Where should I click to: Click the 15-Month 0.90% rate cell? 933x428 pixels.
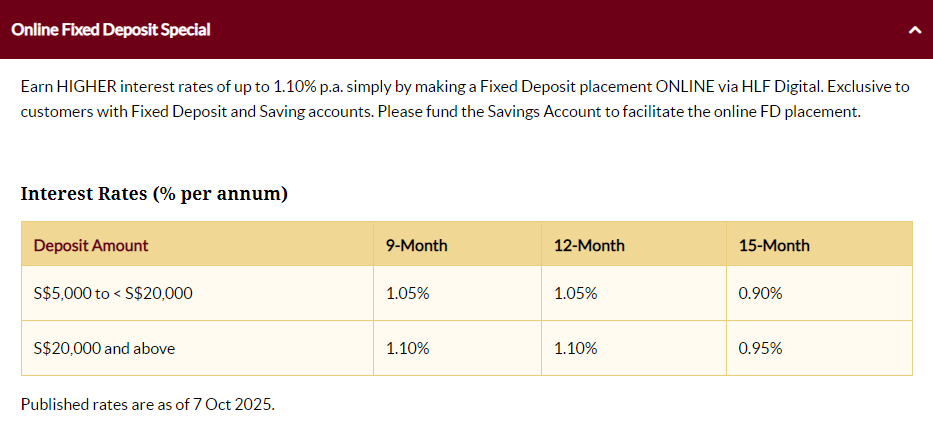(x=760, y=293)
